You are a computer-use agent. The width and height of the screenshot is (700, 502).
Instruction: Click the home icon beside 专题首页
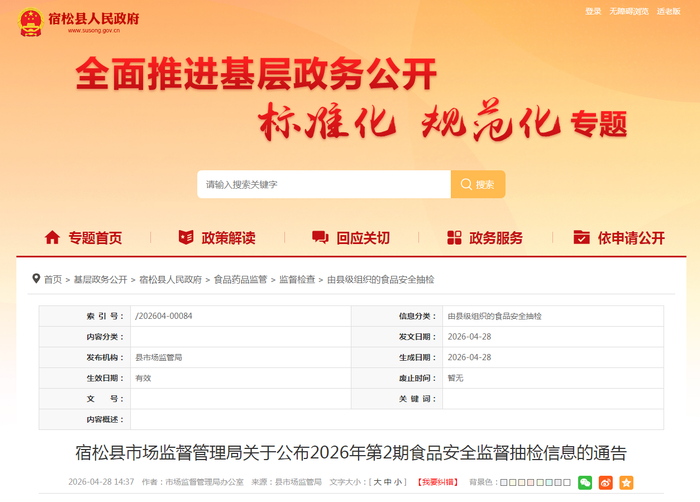click(x=52, y=237)
